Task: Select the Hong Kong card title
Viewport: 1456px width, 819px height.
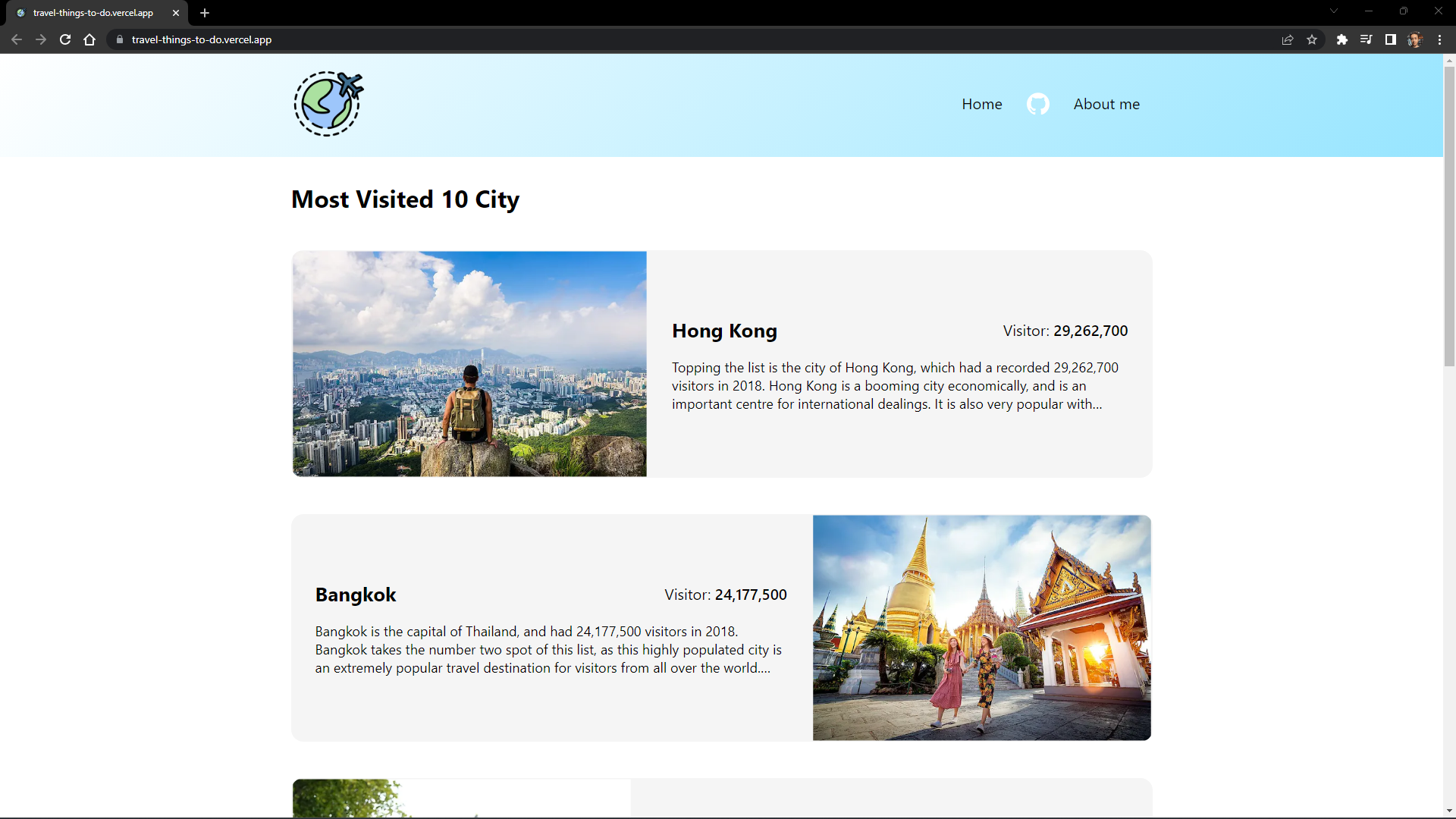Action: tap(724, 331)
